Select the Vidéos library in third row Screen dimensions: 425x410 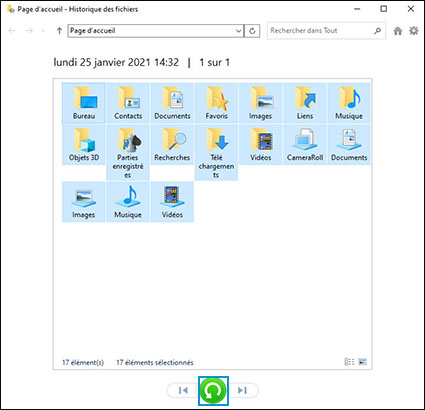172,202
